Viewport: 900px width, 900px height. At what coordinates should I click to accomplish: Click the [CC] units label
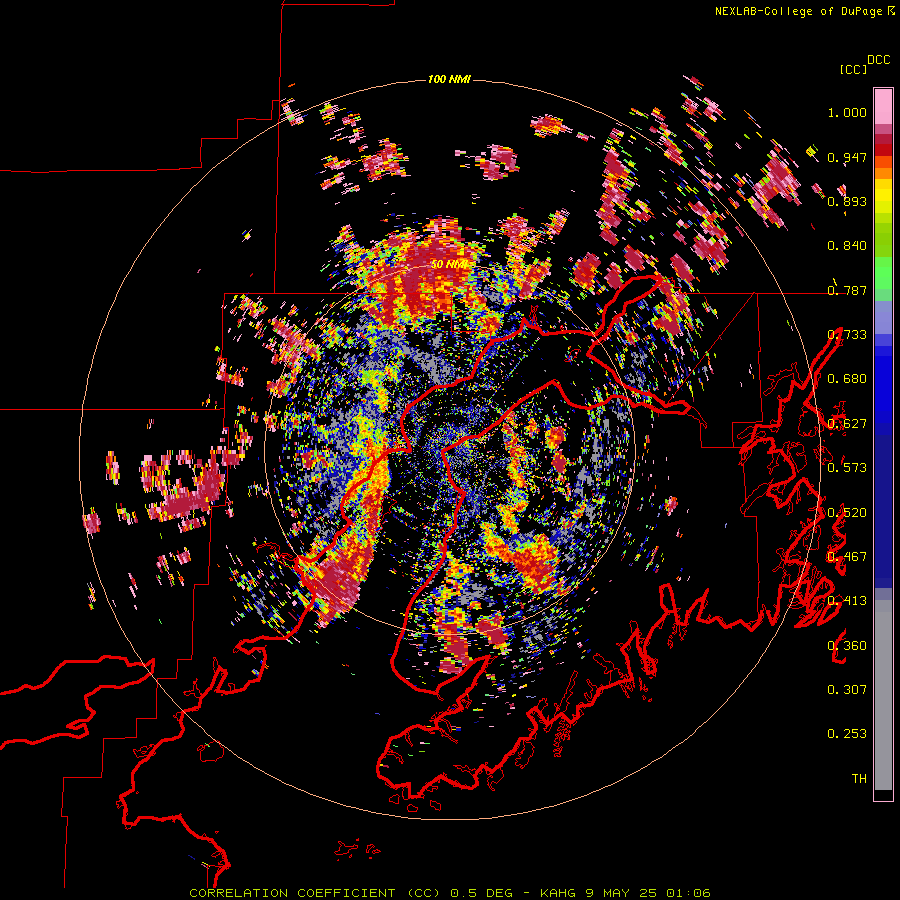click(x=853, y=69)
